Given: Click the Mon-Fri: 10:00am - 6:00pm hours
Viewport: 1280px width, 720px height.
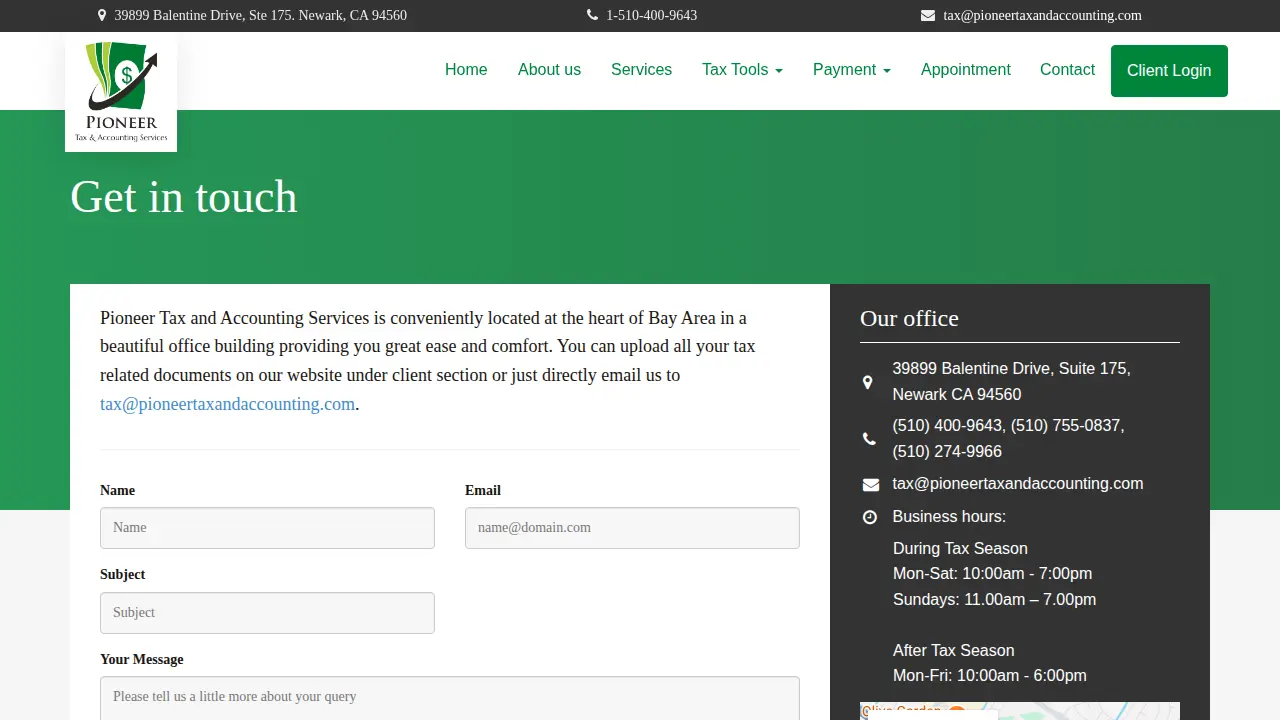Looking at the screenshot, I should point(990,676).
